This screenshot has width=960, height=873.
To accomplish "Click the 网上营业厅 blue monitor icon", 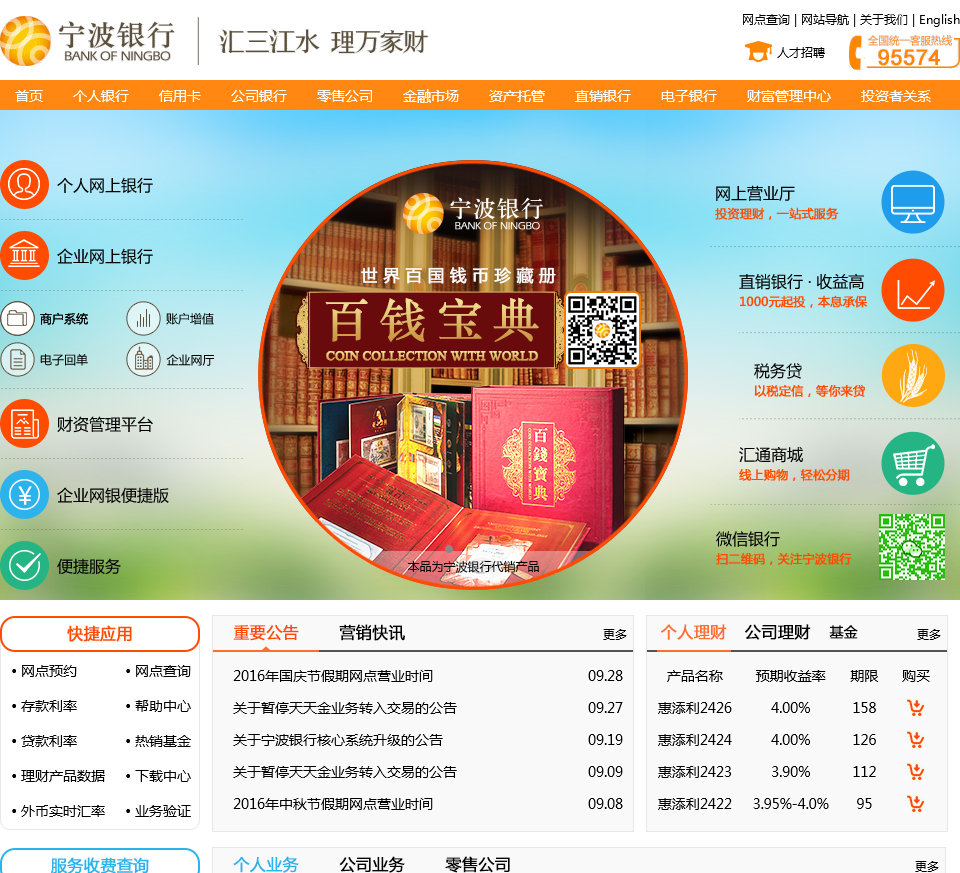I will [913, 202].
